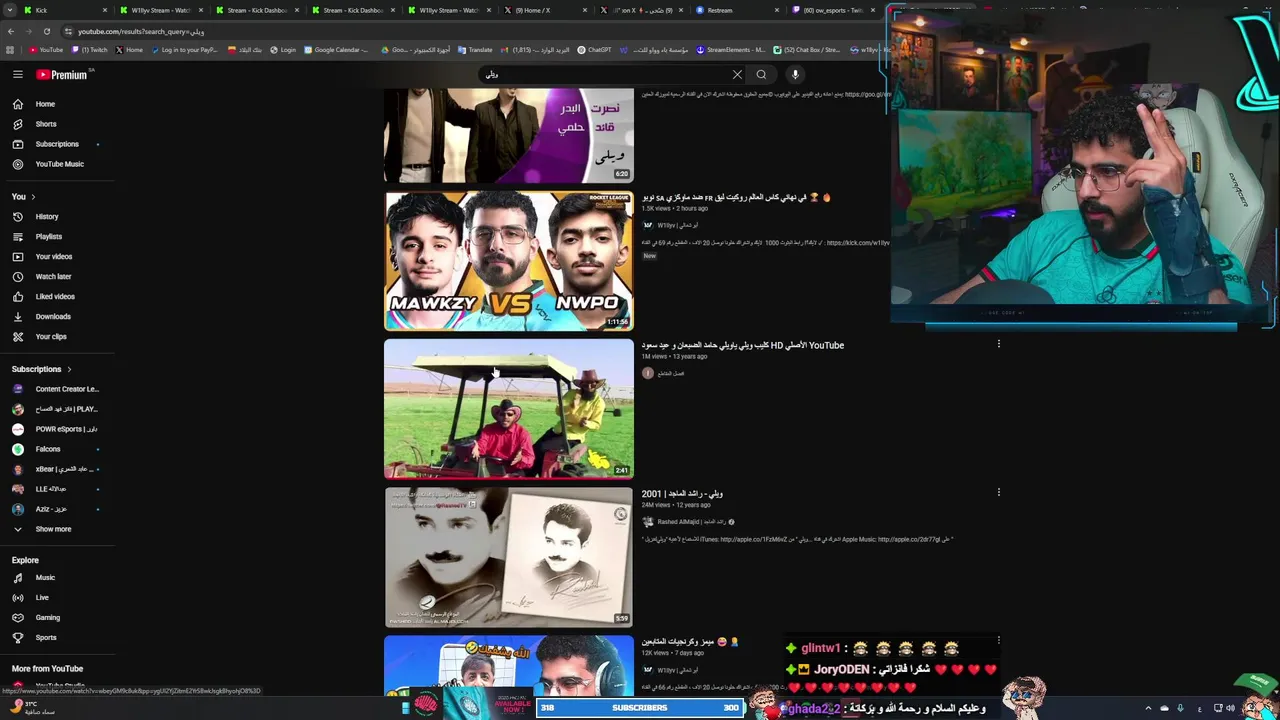Screen dimensions: 1280x720
Task: Open the StreamElements bookmark
Action: pyautogui.click(x=731, y=50)
